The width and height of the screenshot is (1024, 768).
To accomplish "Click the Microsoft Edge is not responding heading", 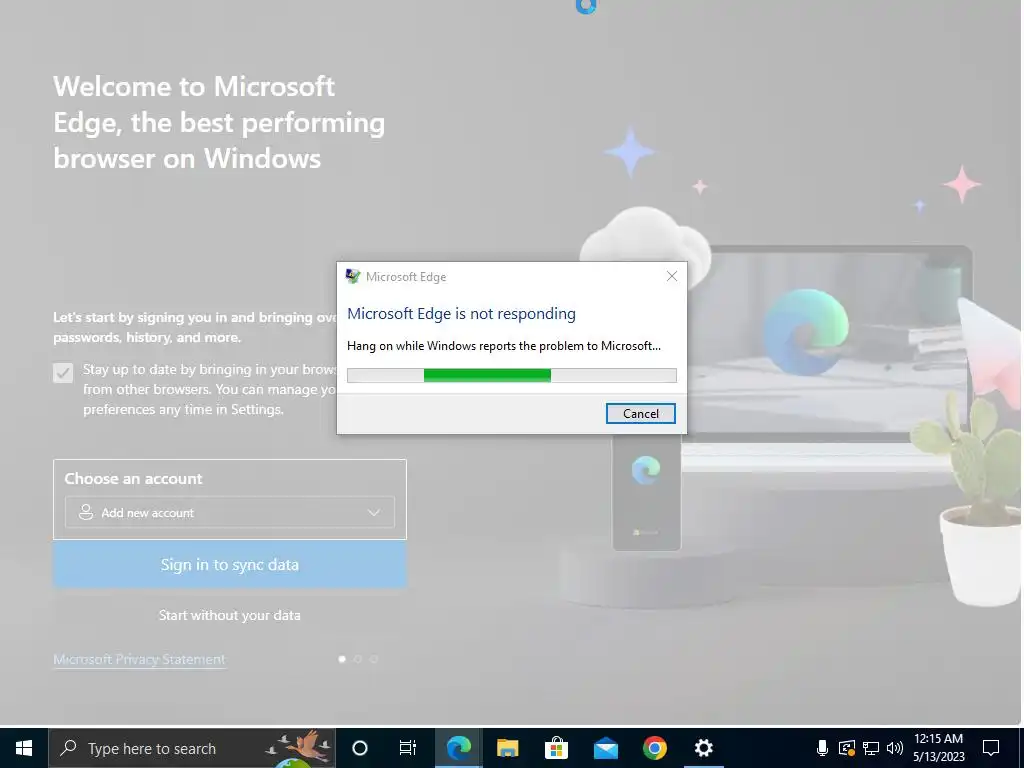I will (461, 314).
